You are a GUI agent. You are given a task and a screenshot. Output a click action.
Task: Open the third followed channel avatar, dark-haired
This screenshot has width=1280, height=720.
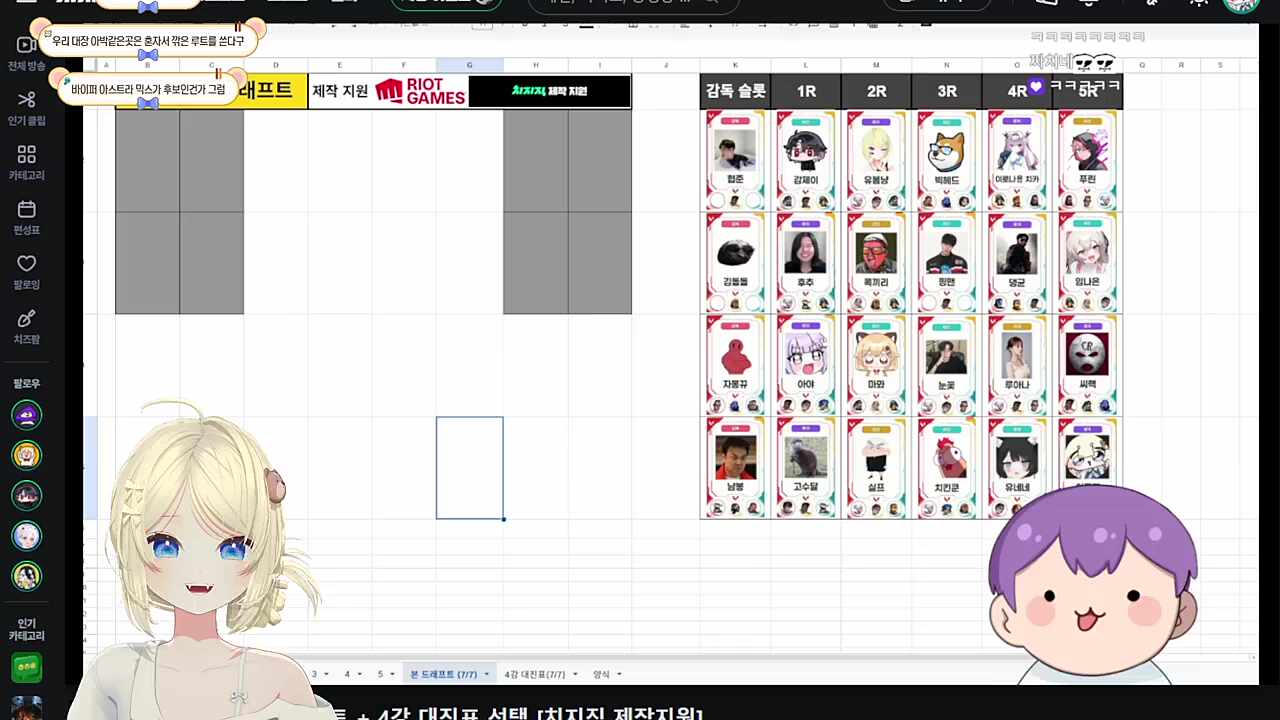coord(26,495)
